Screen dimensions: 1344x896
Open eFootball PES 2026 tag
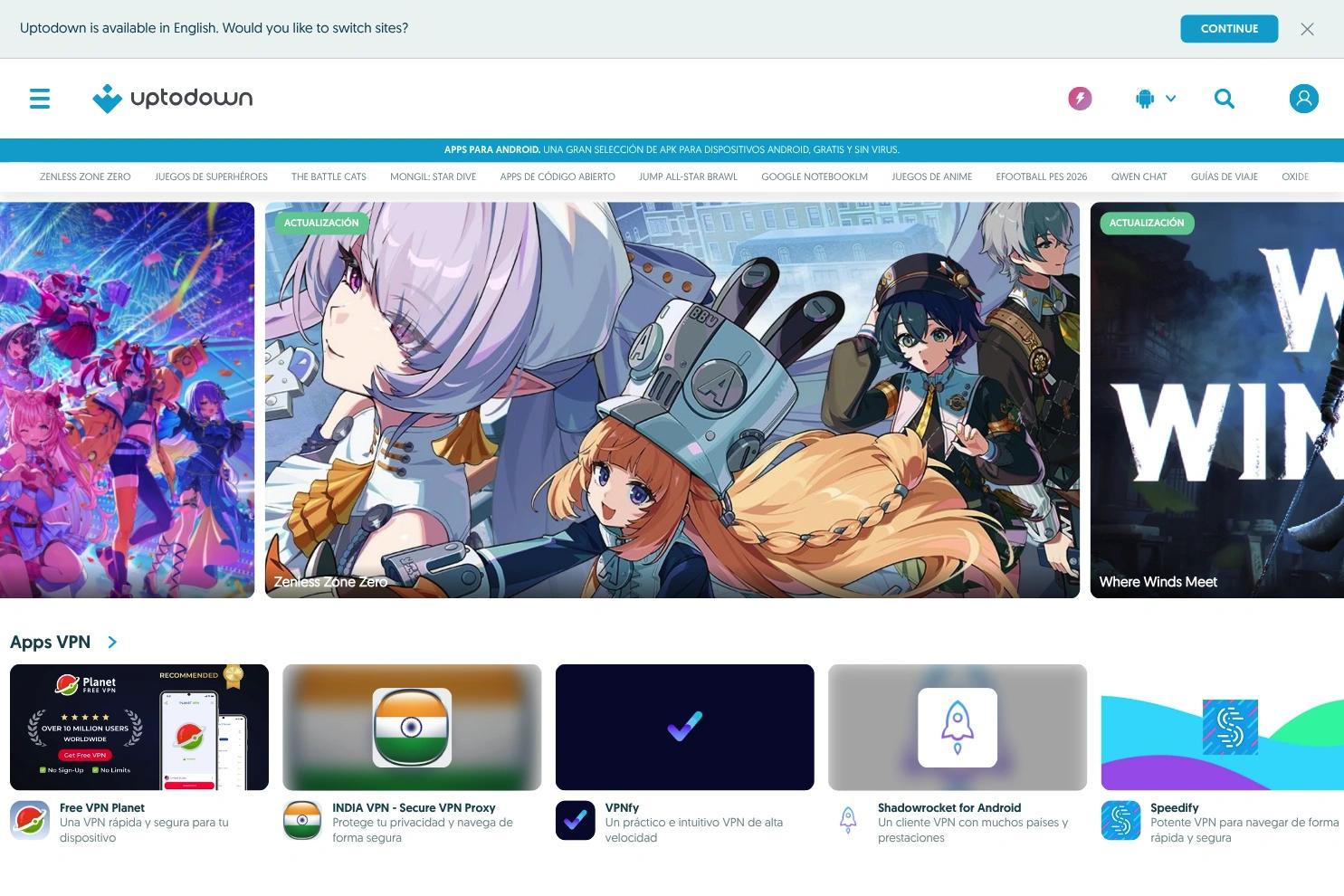click(x=1042, y=177)
